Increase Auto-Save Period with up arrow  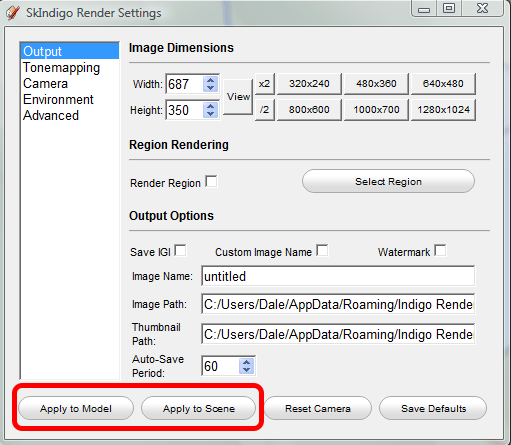tap(246, 363)
